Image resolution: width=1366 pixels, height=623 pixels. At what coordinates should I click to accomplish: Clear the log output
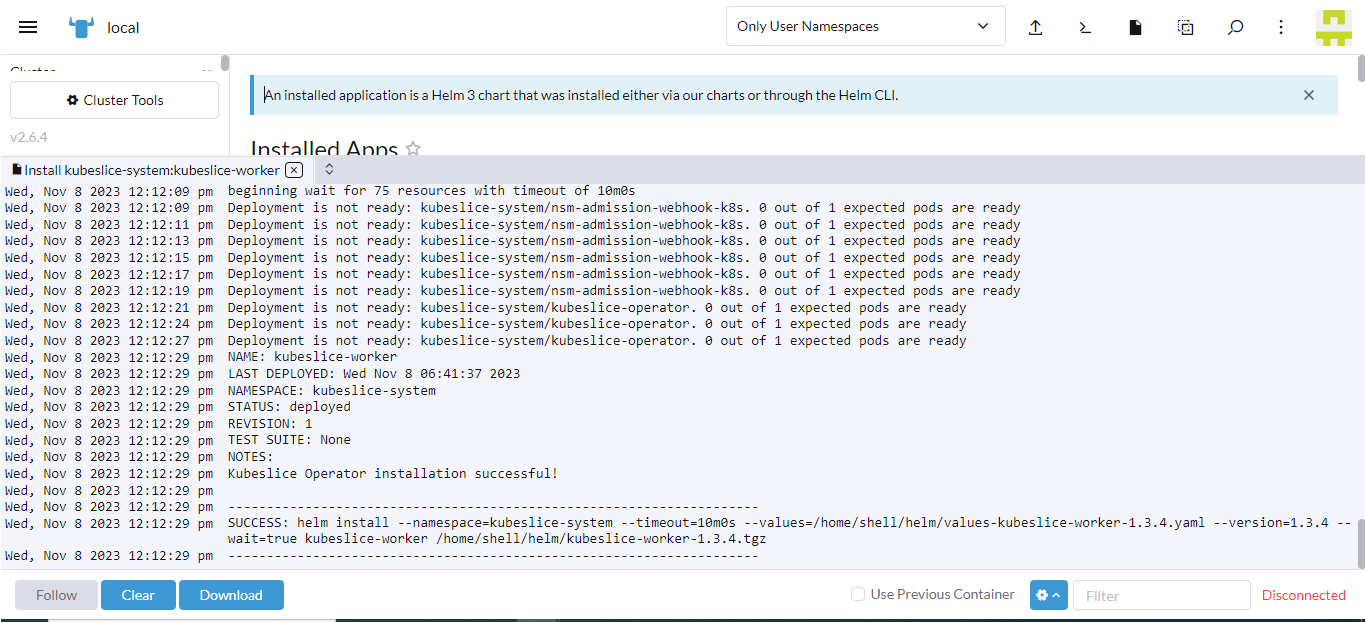138,595
